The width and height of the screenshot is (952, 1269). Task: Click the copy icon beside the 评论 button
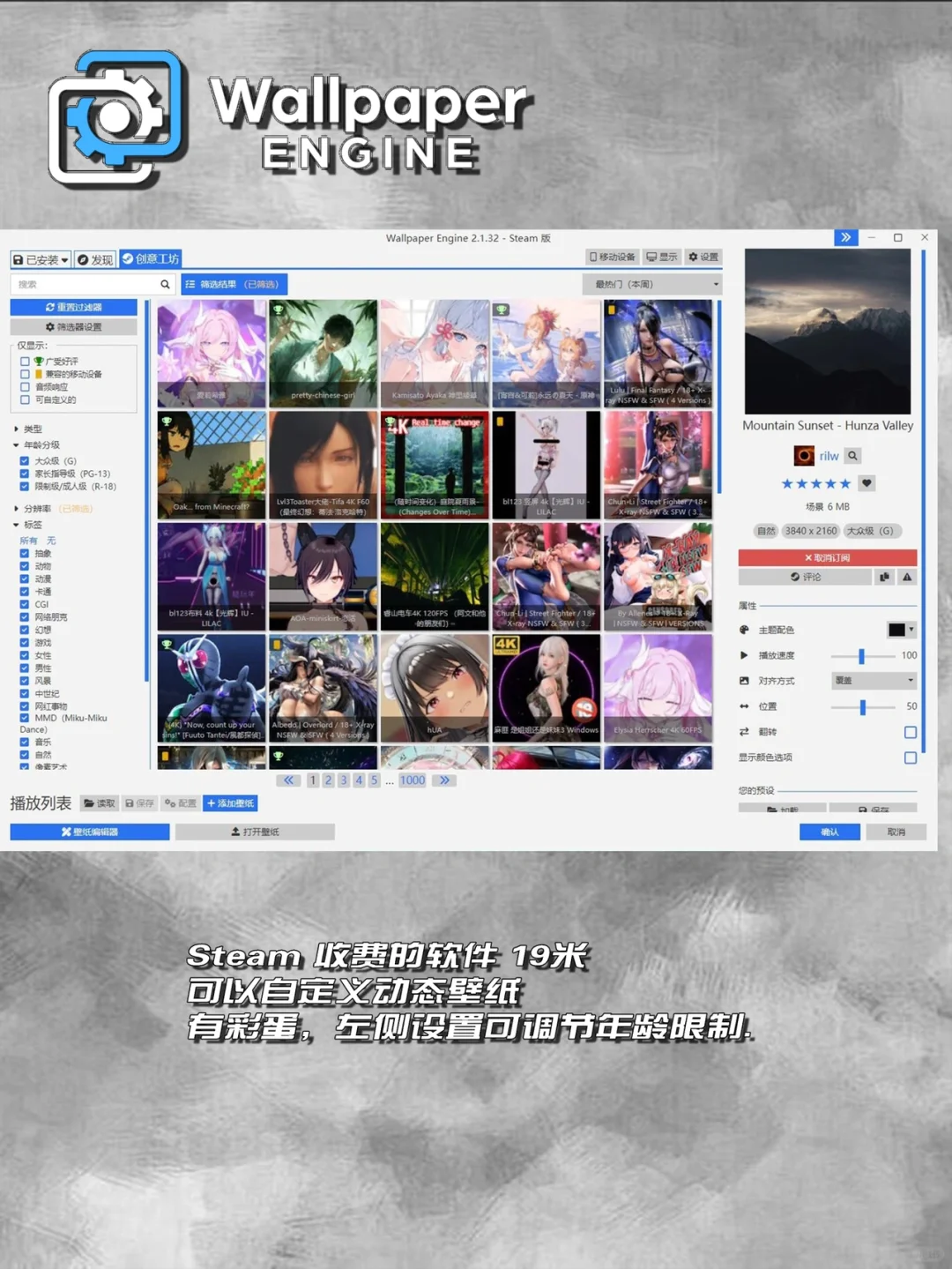click(884, 577)
